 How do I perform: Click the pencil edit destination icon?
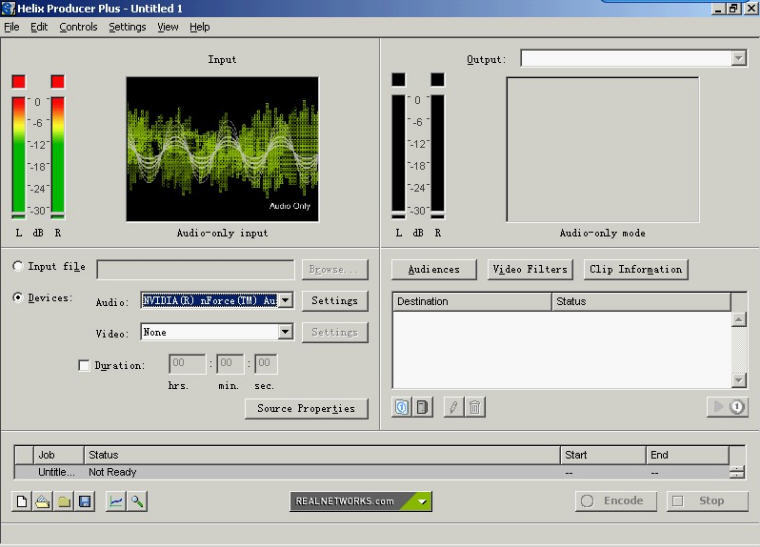[454, 407]
